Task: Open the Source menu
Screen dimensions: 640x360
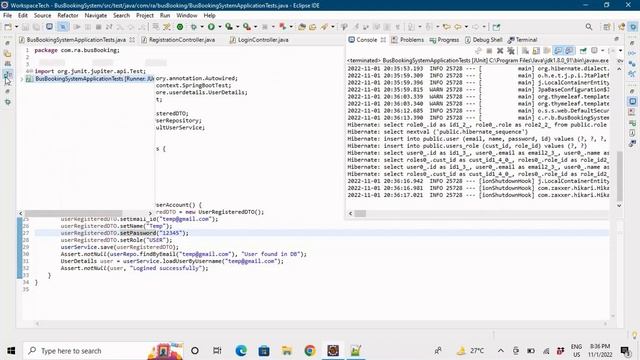Action: tap(42, 16)
